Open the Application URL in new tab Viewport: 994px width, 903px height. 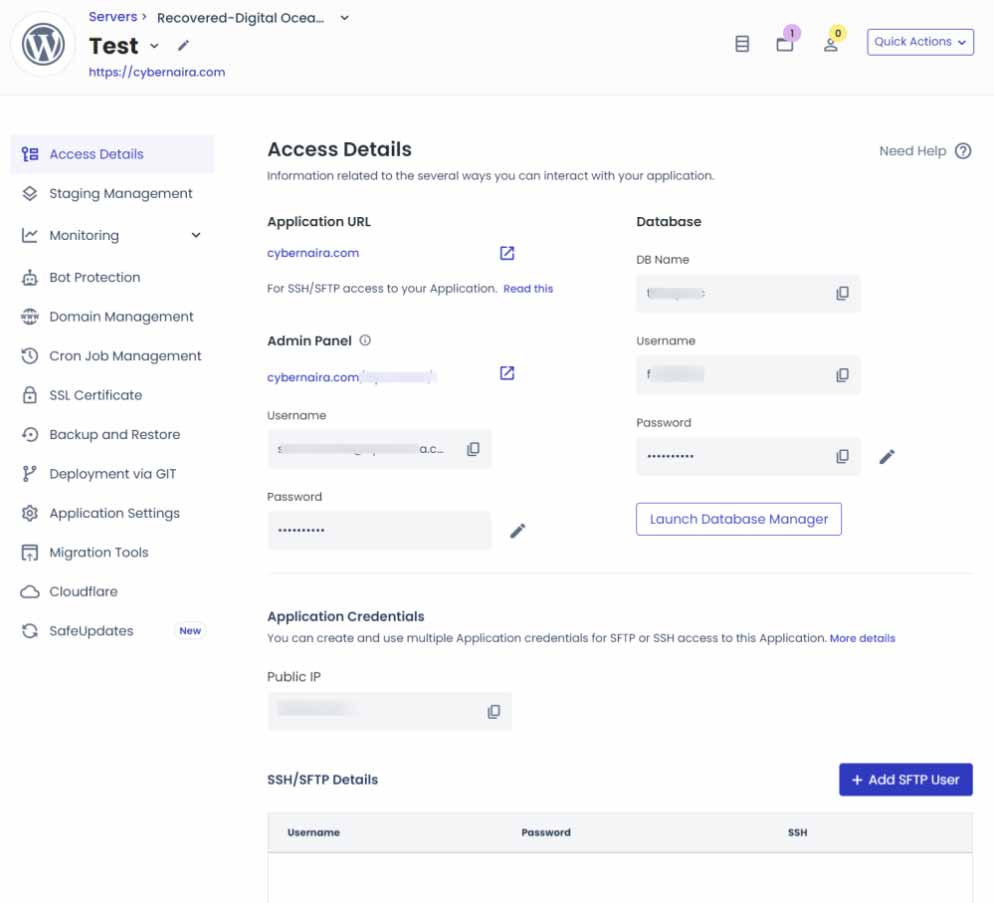pyautogui.click(x=507, y=252)
